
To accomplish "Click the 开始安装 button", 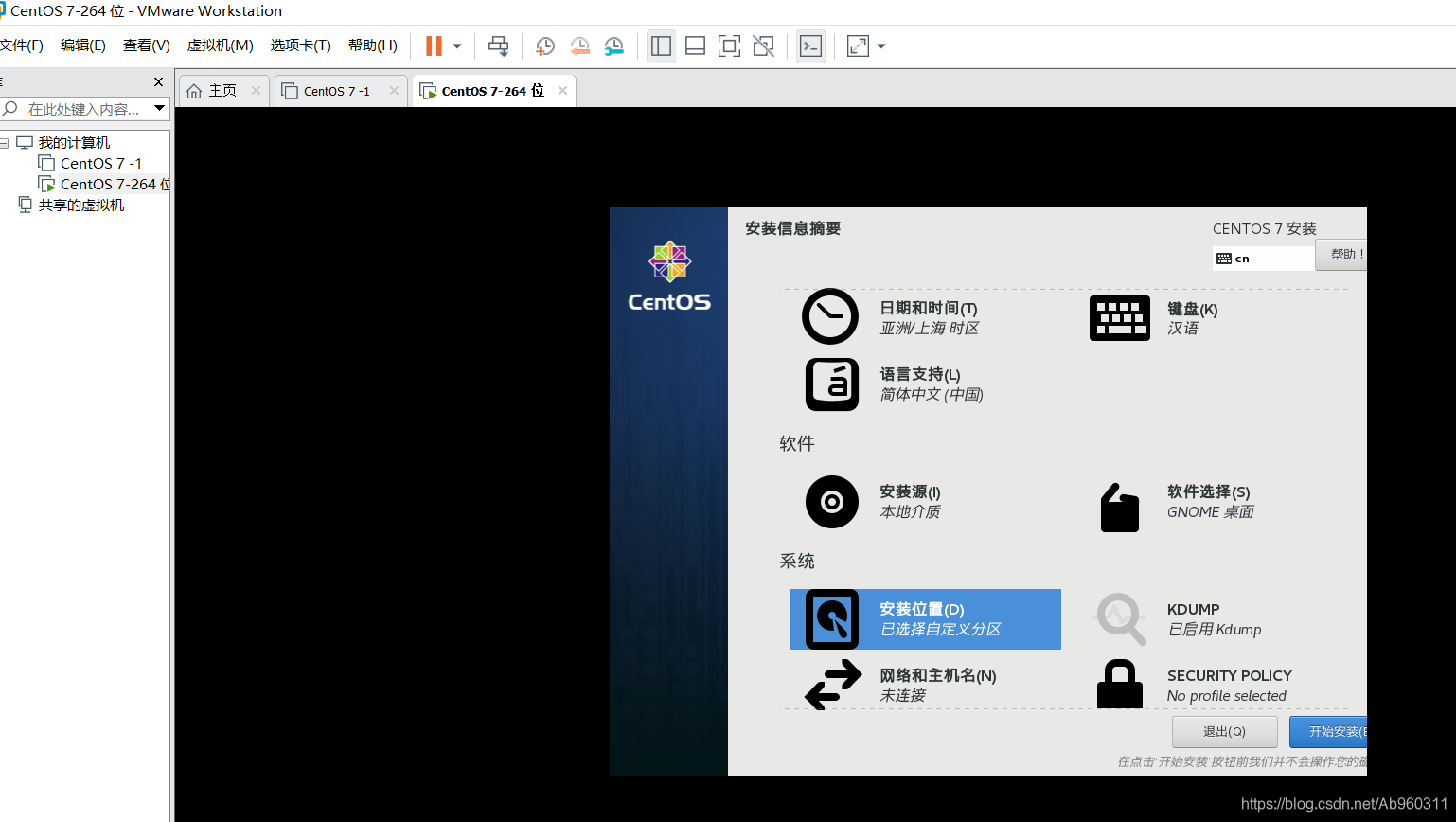I will pos(1328,732).
